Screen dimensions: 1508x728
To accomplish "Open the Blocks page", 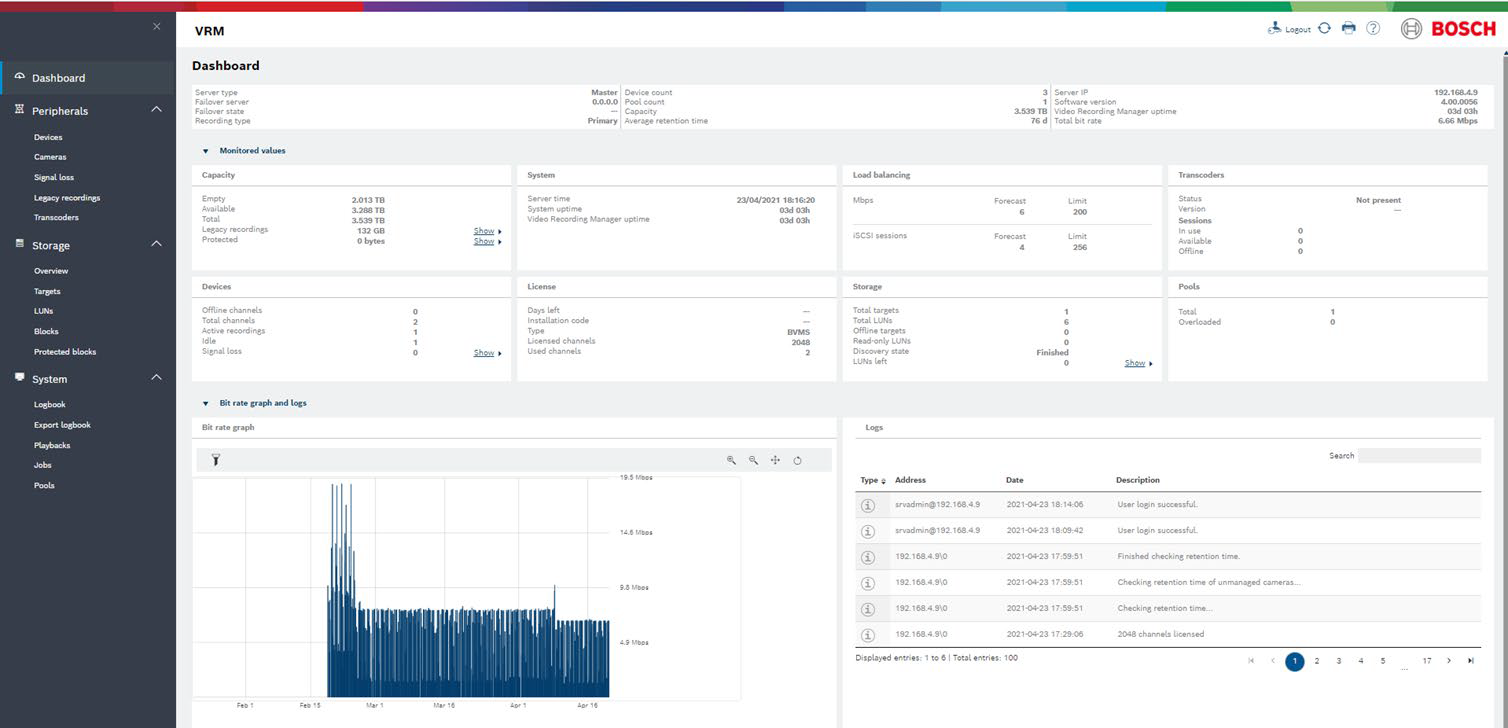I will point(46,331).
